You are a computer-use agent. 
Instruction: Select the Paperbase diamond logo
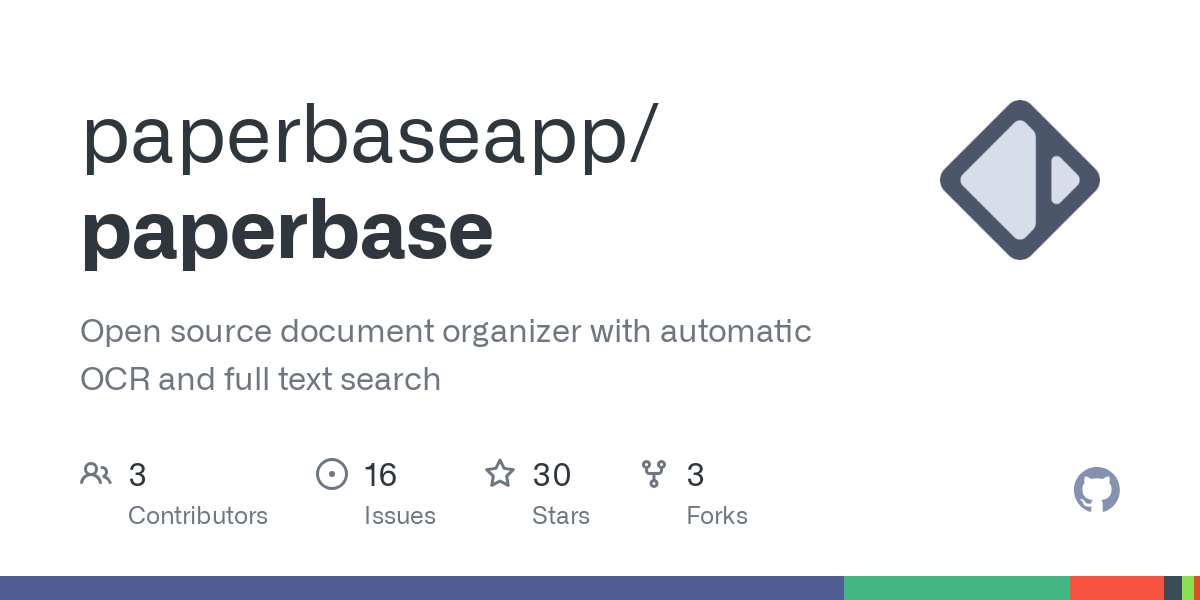tap(1019, 179)
